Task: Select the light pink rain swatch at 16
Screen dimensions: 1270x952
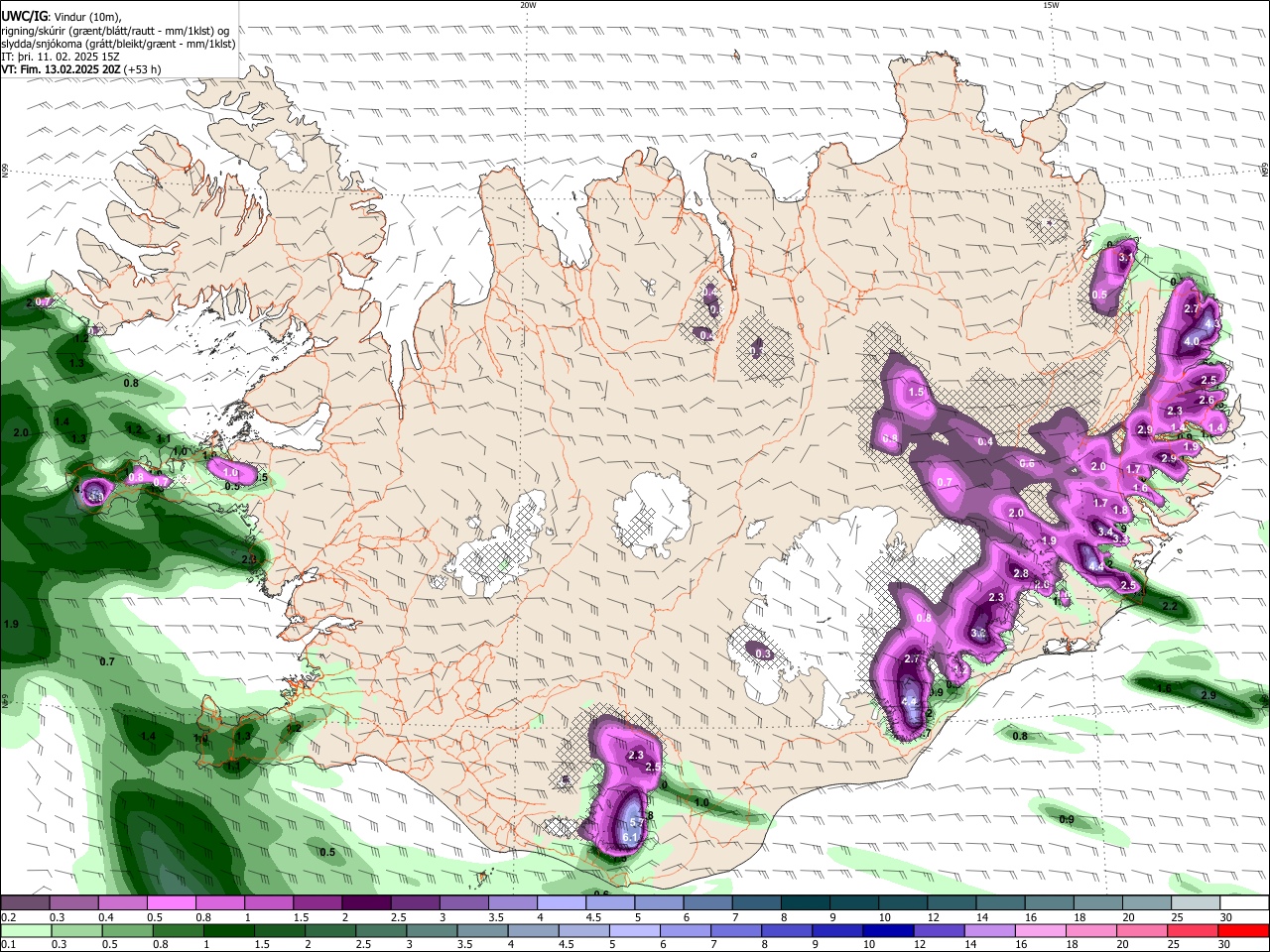Action: (x=1040, y=931)
